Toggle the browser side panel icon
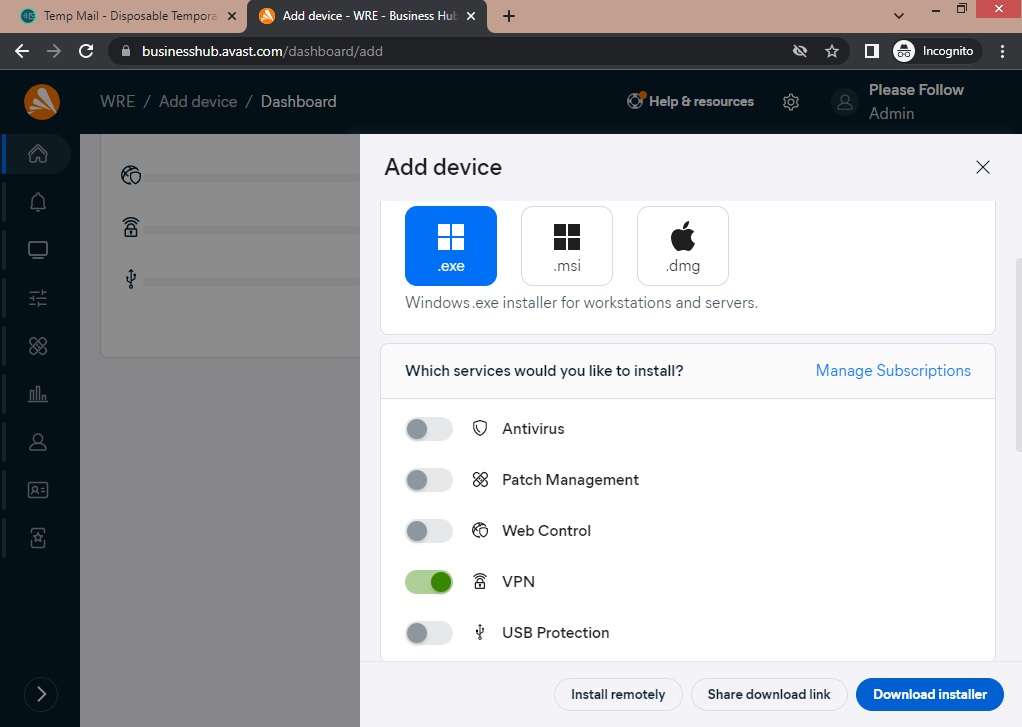This screenshot has width=1022, height=727. (x=871, y=52)
